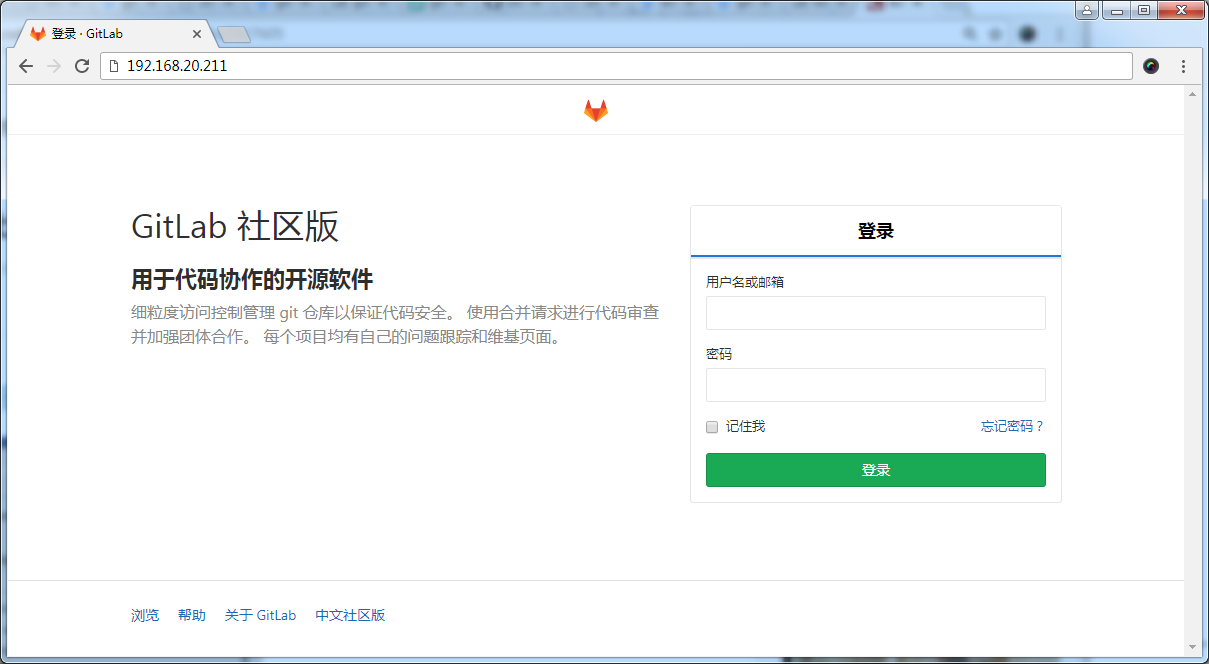Maximize the Chrome window

pos(1144,10)
